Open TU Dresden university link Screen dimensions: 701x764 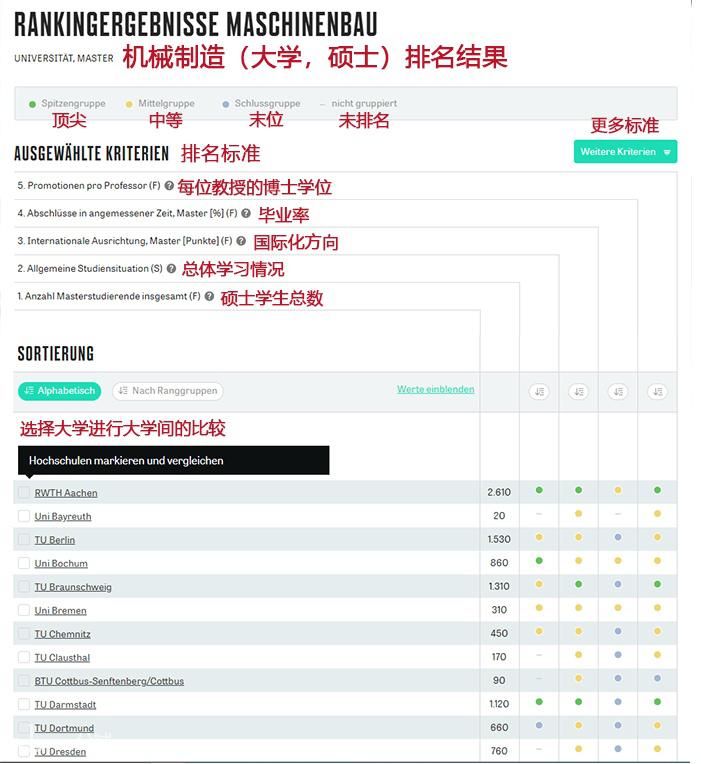[x=60, y=752]
